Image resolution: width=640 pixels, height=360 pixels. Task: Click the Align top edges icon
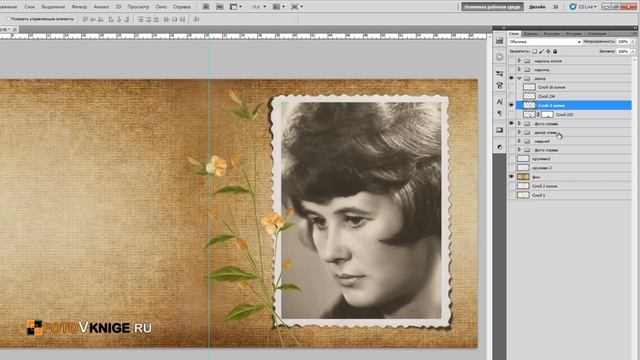pyautogui.click(x=85, y=19)
